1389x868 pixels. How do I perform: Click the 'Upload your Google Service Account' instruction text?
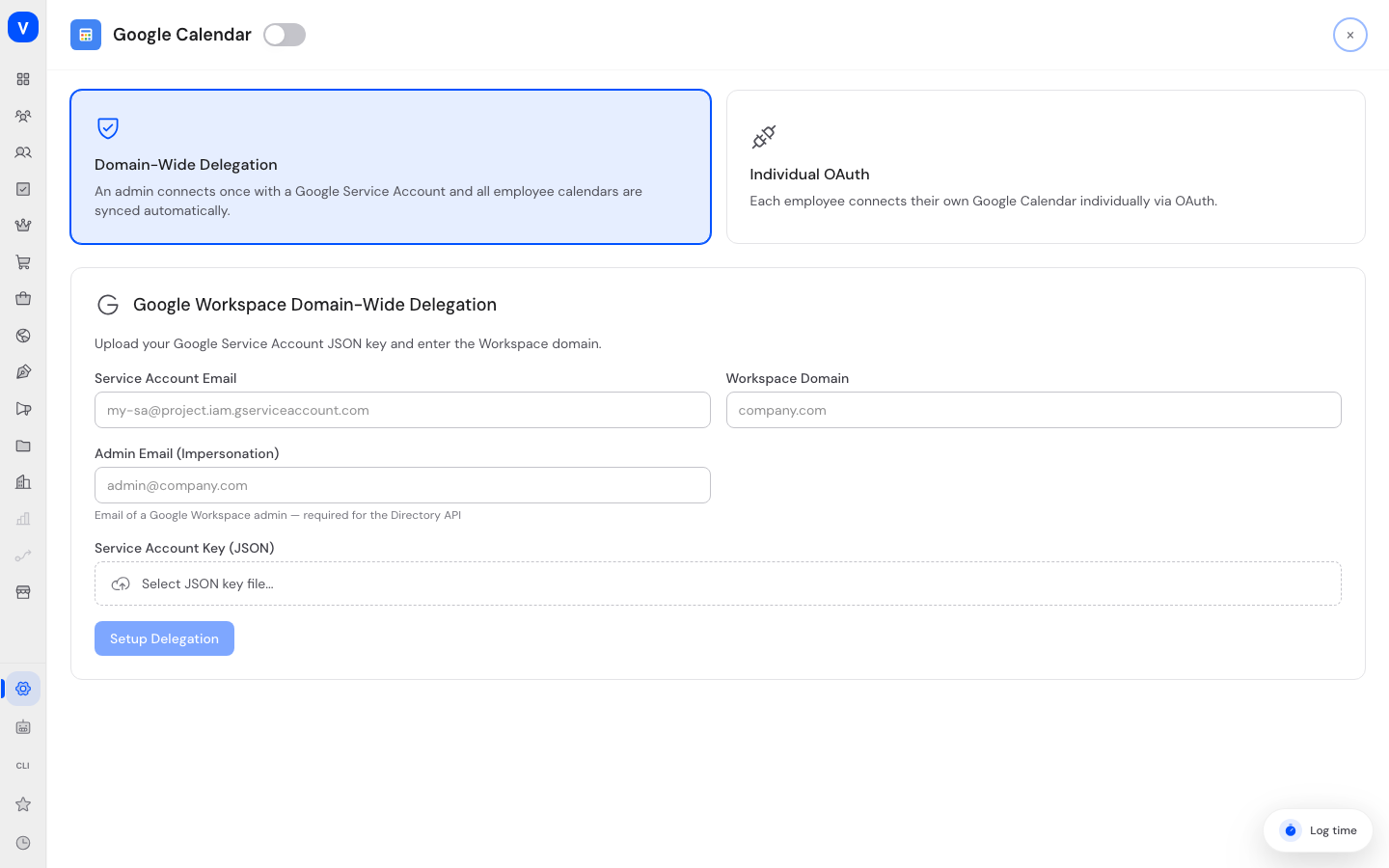click(348, 343)
